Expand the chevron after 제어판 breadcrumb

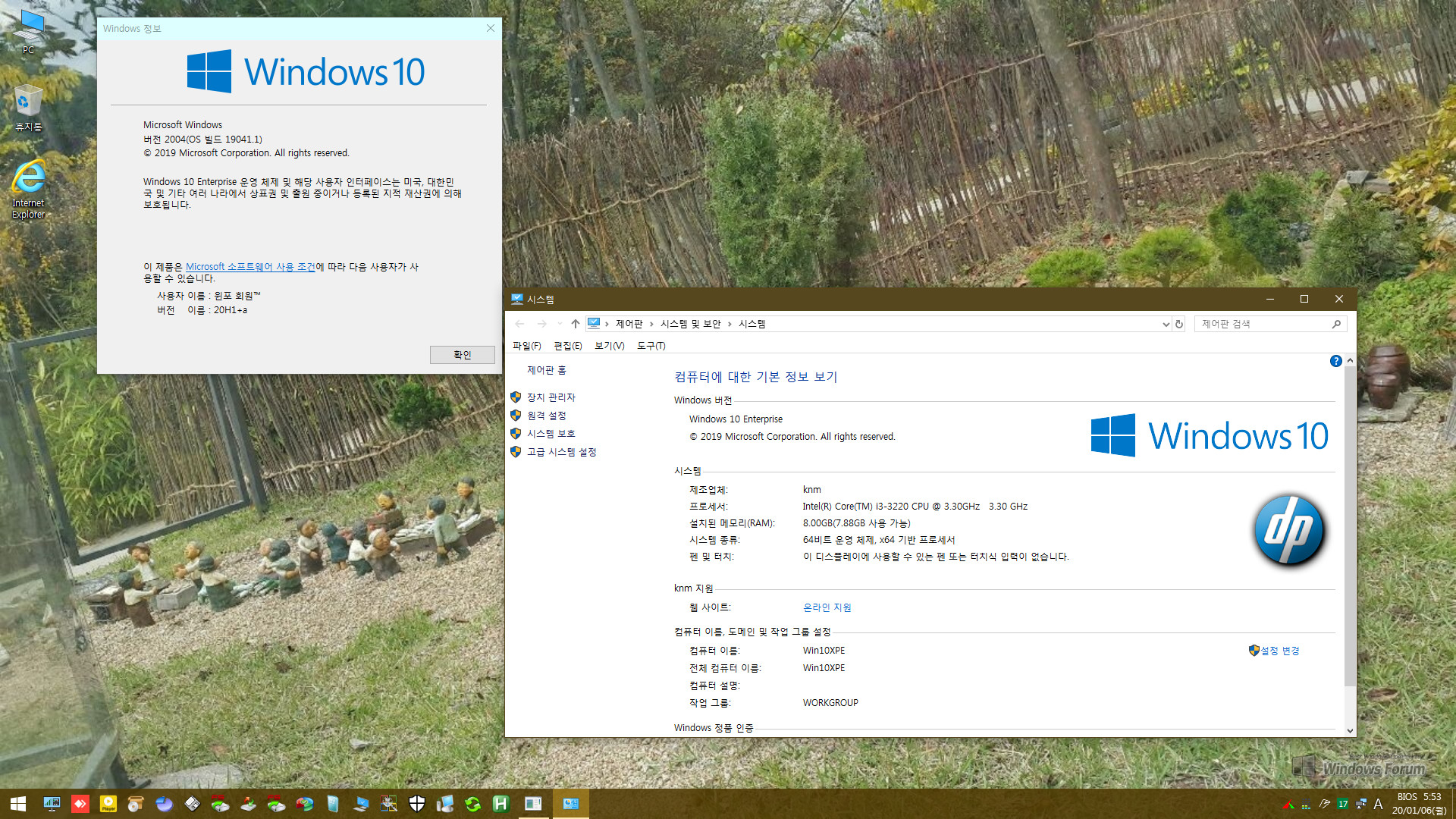(651, 324)
